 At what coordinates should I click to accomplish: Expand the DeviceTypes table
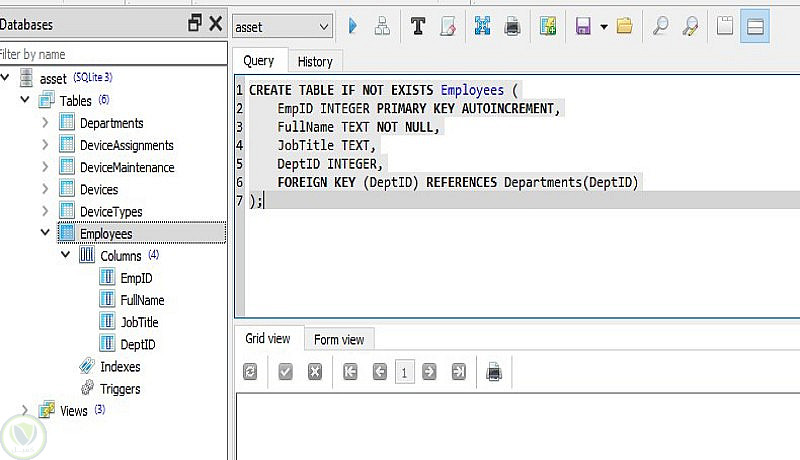(x=45, y=211)
